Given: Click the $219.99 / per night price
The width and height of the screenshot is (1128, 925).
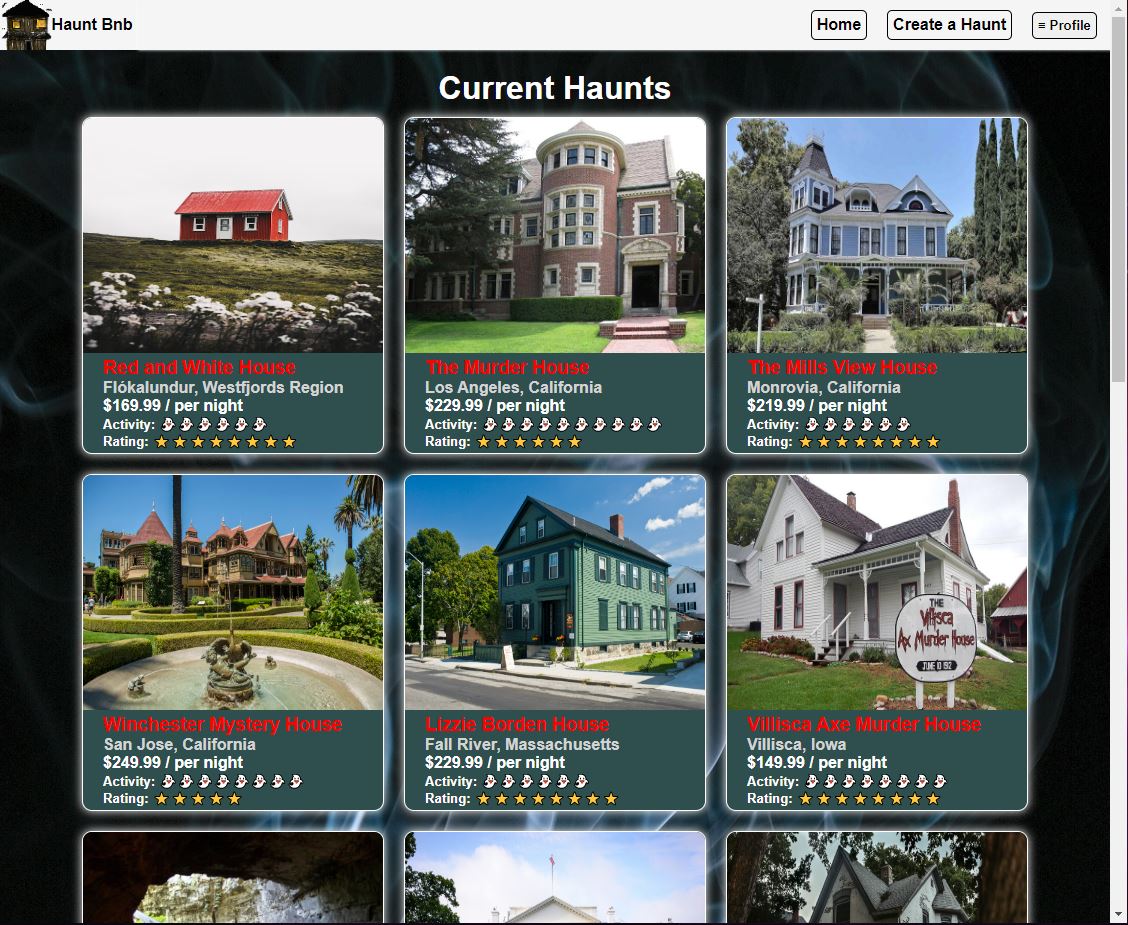Looking at the screenshot, I should [x=817, y=405].
